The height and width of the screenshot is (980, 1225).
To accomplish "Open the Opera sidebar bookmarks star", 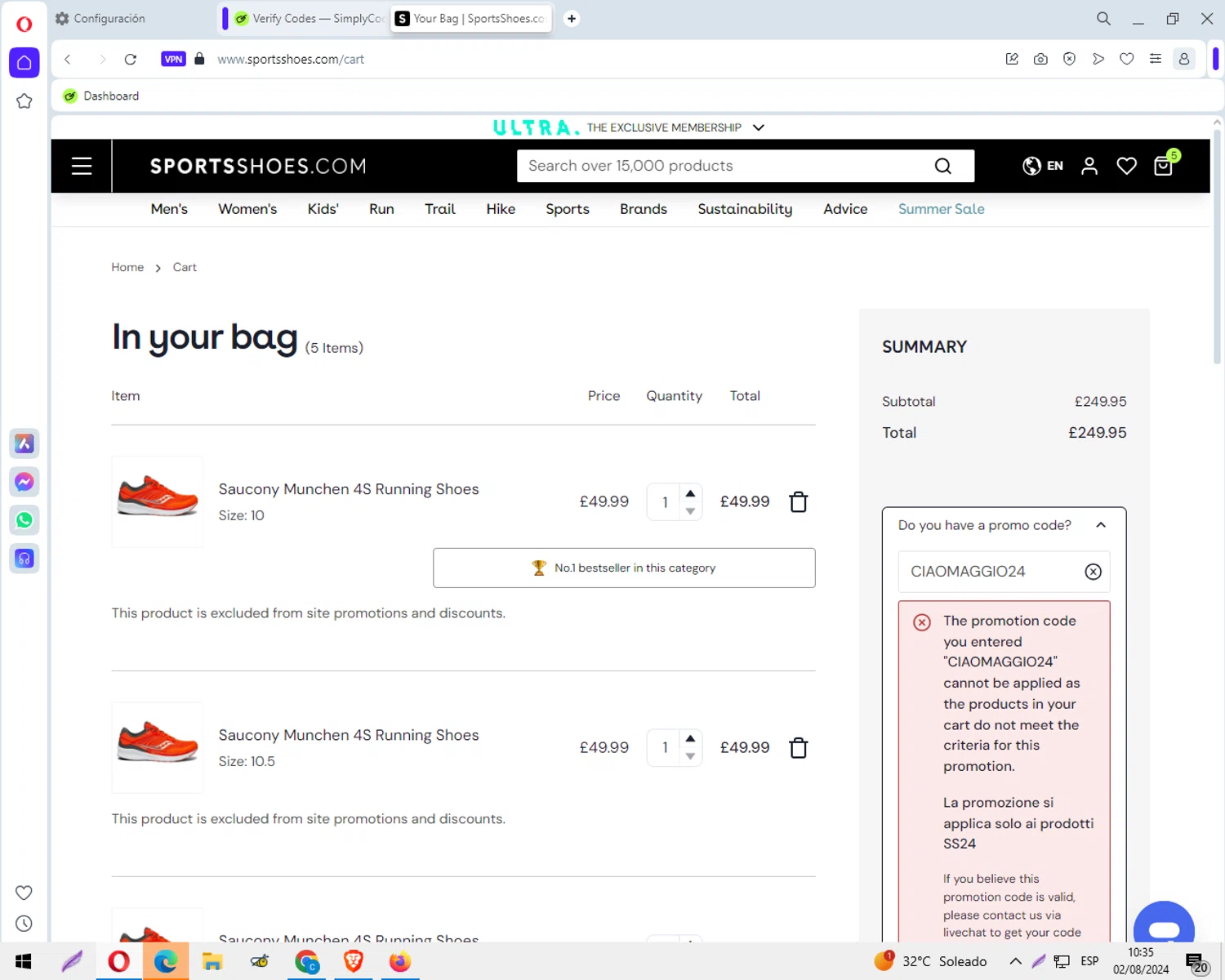I will click(x=24, y=101).
